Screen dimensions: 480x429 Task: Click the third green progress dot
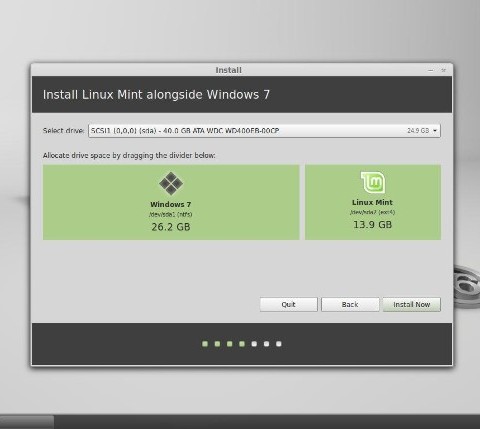tap(230, 344)
